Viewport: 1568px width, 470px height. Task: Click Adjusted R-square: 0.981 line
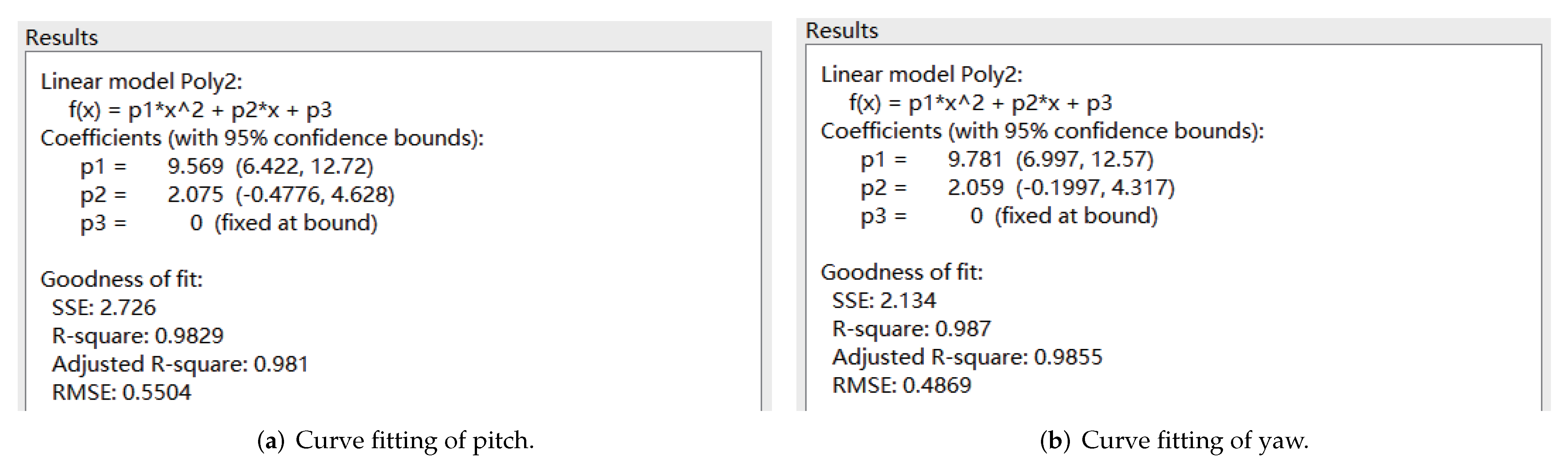tap(180, 364)
